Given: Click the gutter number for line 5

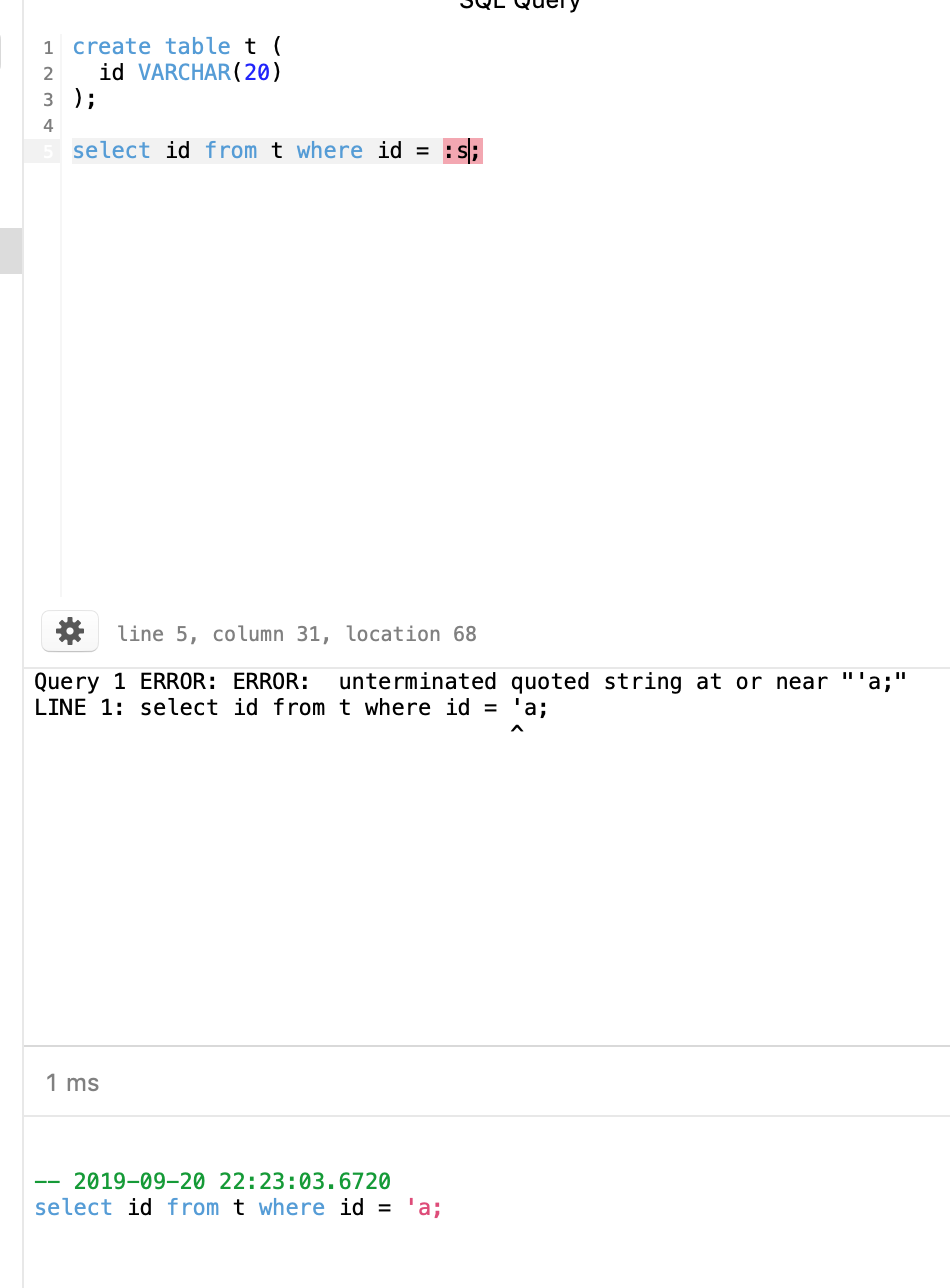Looking at the screenshot, I should (47, 150).
